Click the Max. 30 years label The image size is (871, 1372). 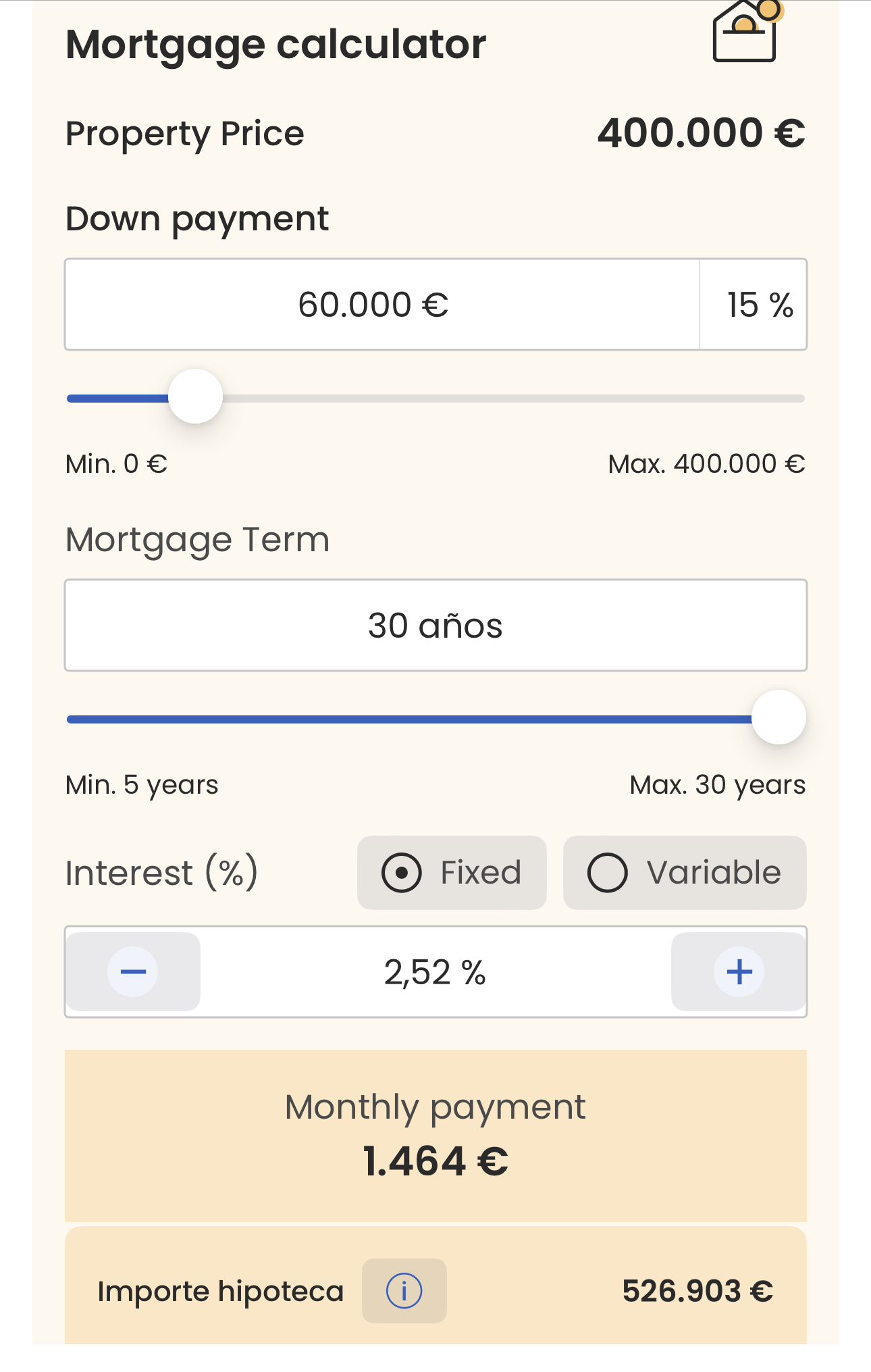pos(717,785)
